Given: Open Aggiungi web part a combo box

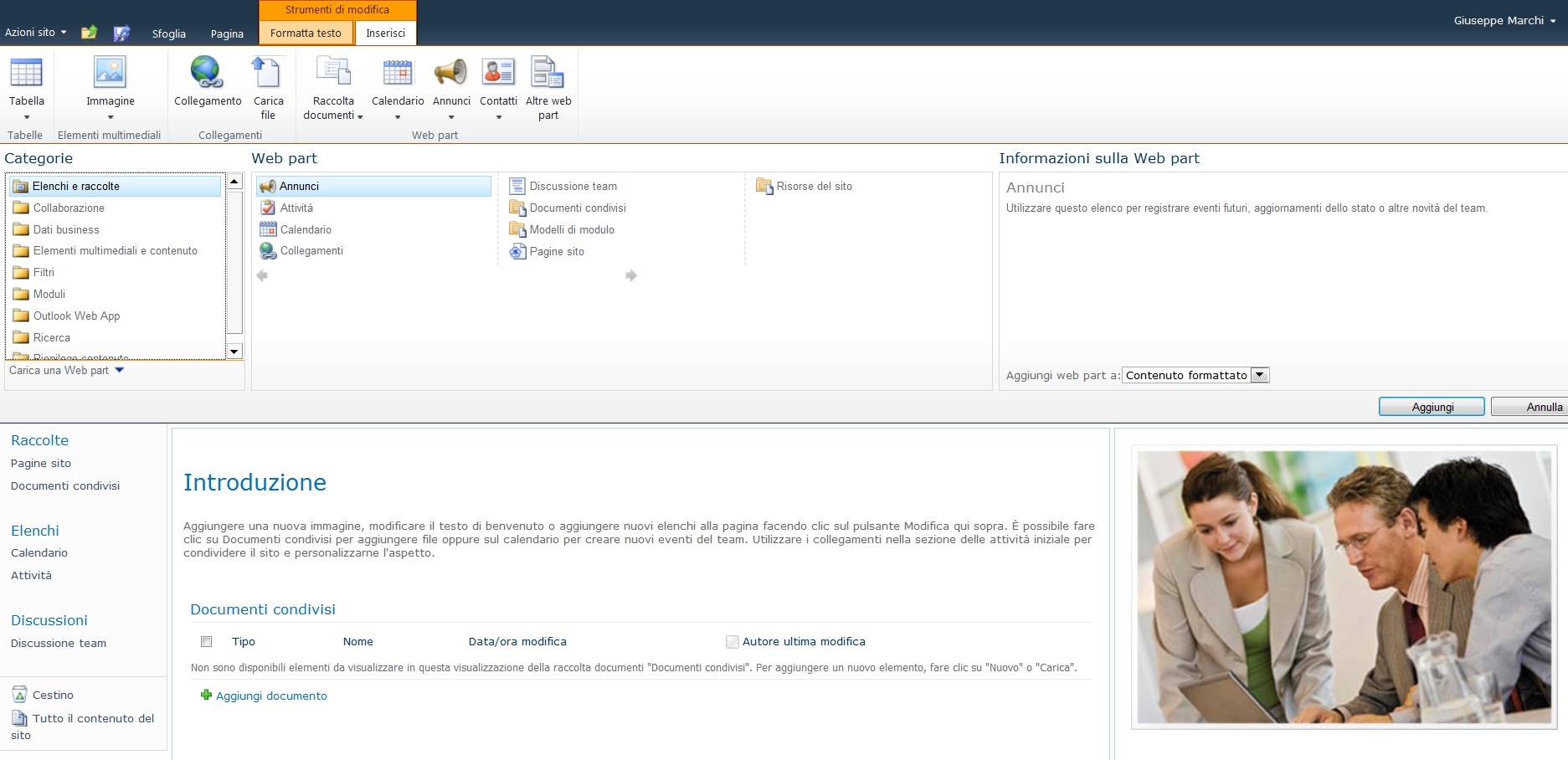Looking at the screenshot, I should [1195, 375].
